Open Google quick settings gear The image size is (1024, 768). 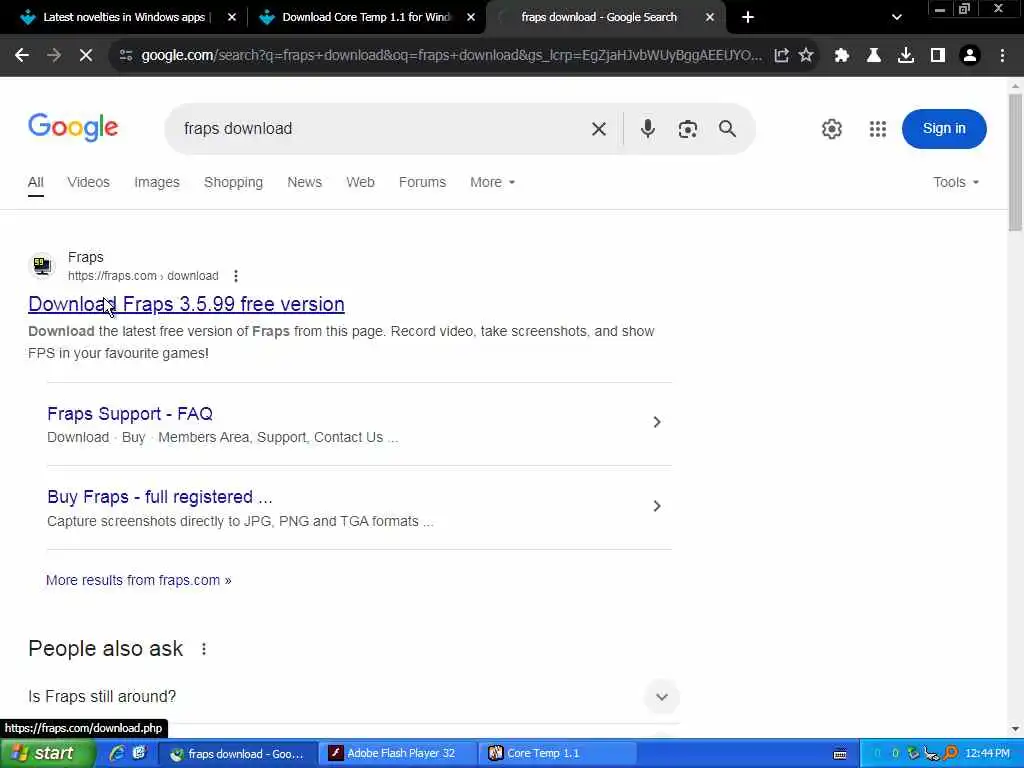pos(831,129)
